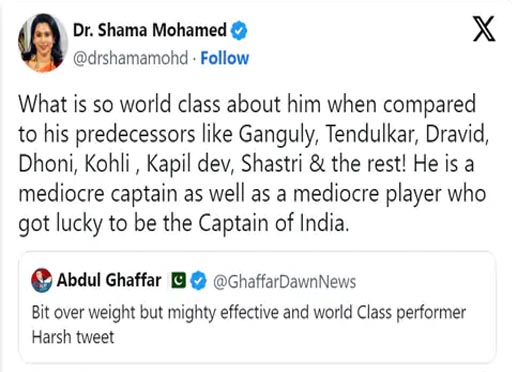Open the @drshamamohd handle
The width and height of the screenshot is (512, 372).
point(131,58)
